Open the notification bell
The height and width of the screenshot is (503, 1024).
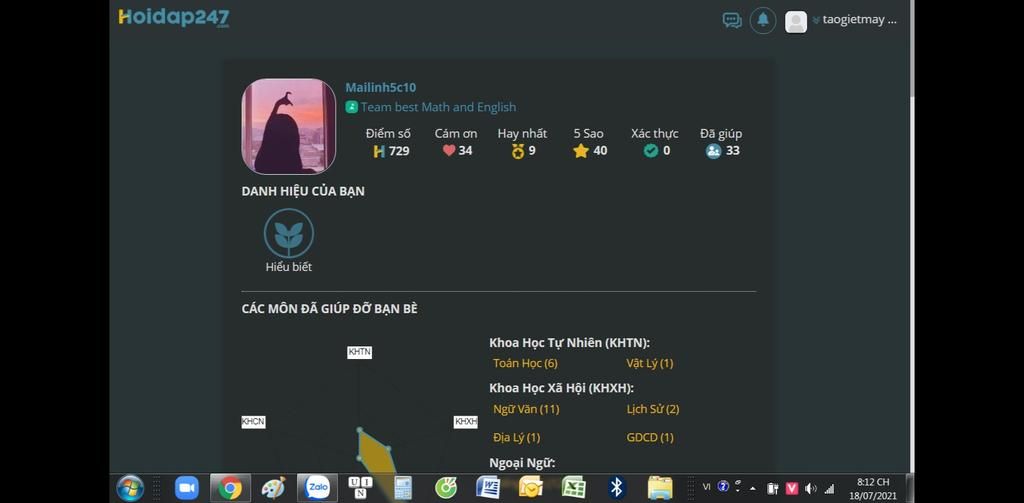[x=763, y=20]
